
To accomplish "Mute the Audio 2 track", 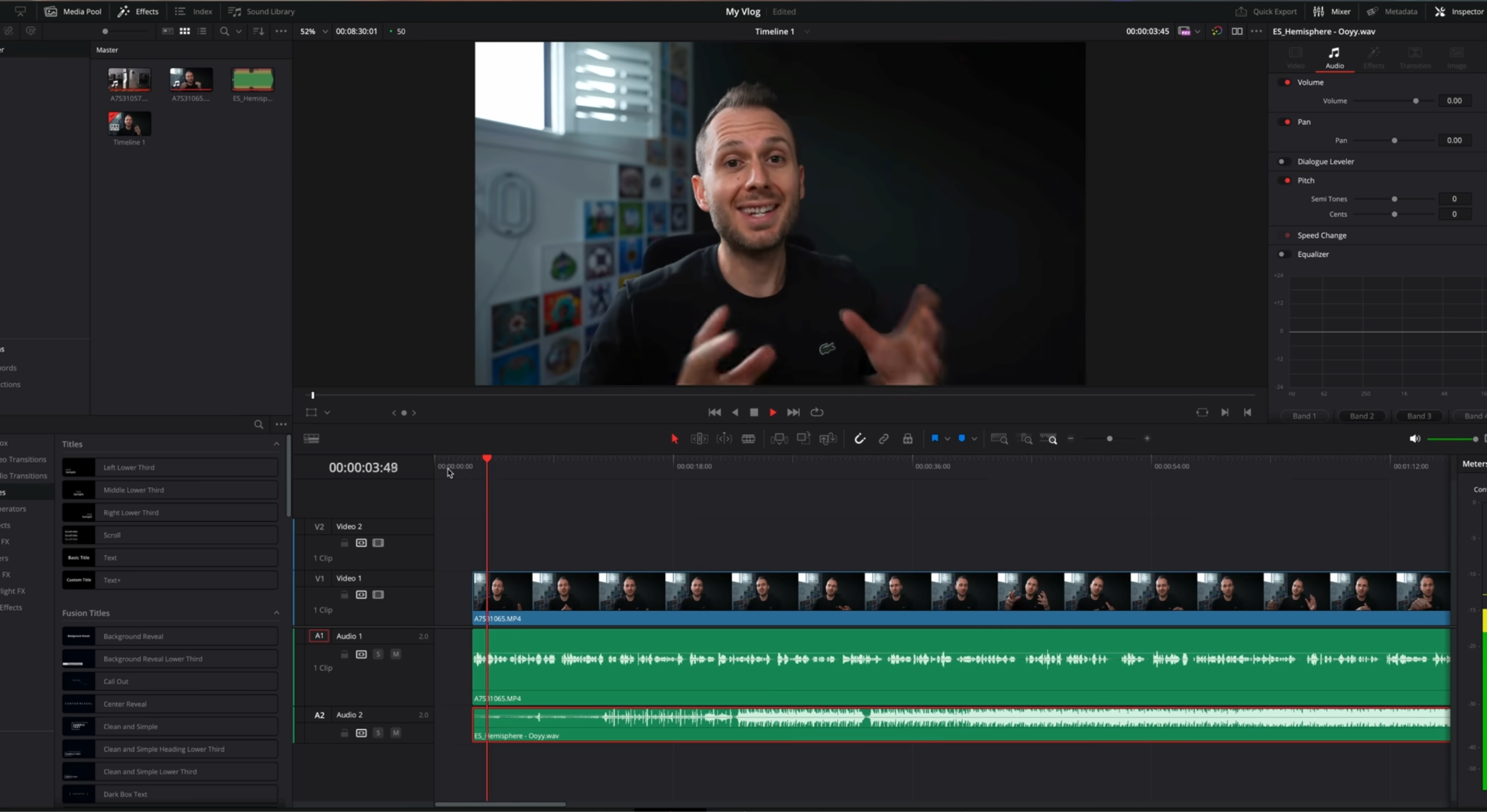I will click(396, 733).
